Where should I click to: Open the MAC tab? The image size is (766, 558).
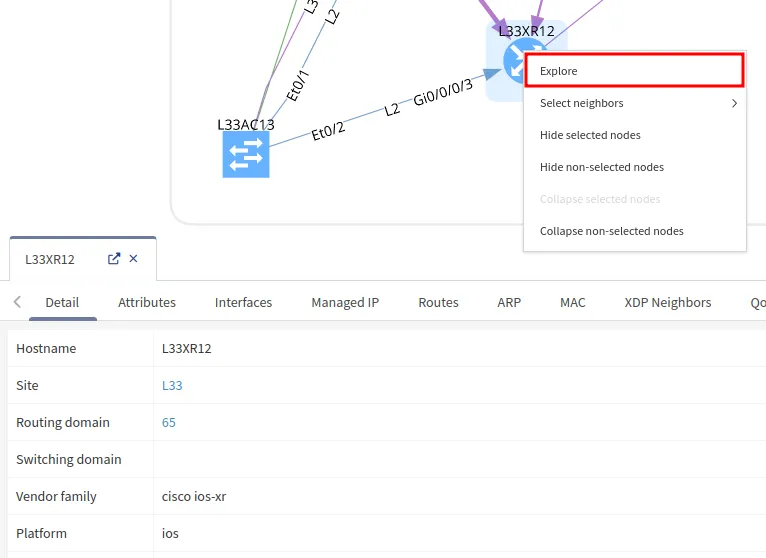point(572,302)
